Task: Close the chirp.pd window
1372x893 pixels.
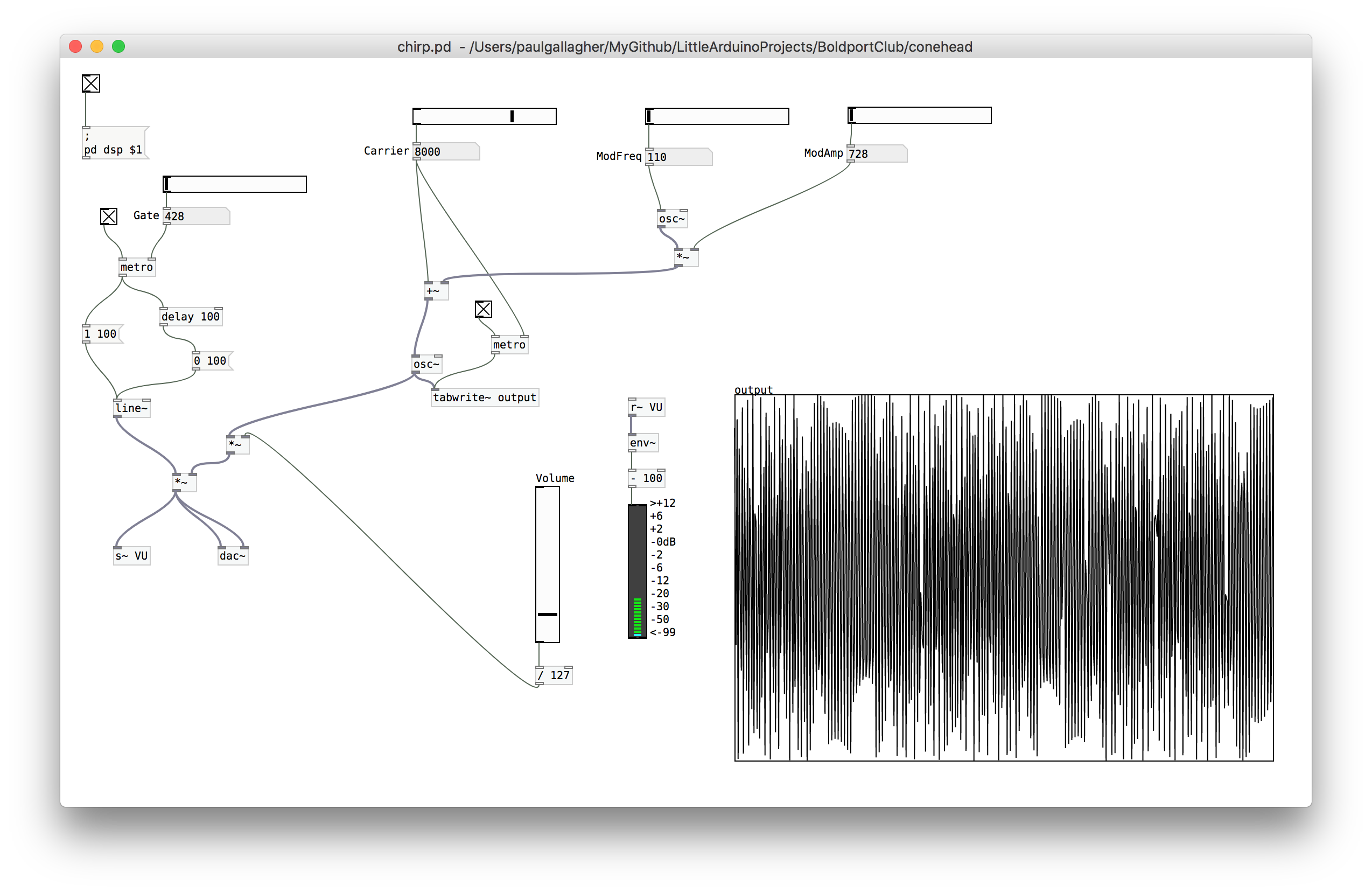Action: [75, 47]
